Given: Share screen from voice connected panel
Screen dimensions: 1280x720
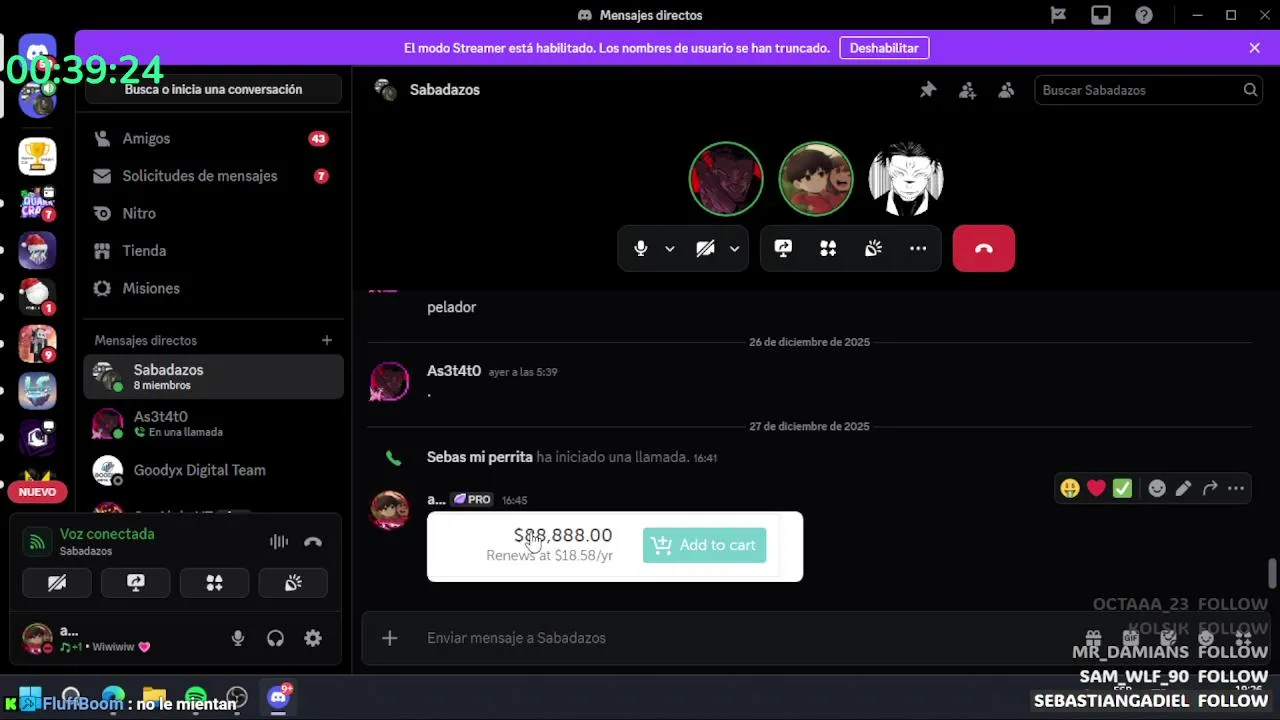Looking at the screenshot, I should coord(136,583).
